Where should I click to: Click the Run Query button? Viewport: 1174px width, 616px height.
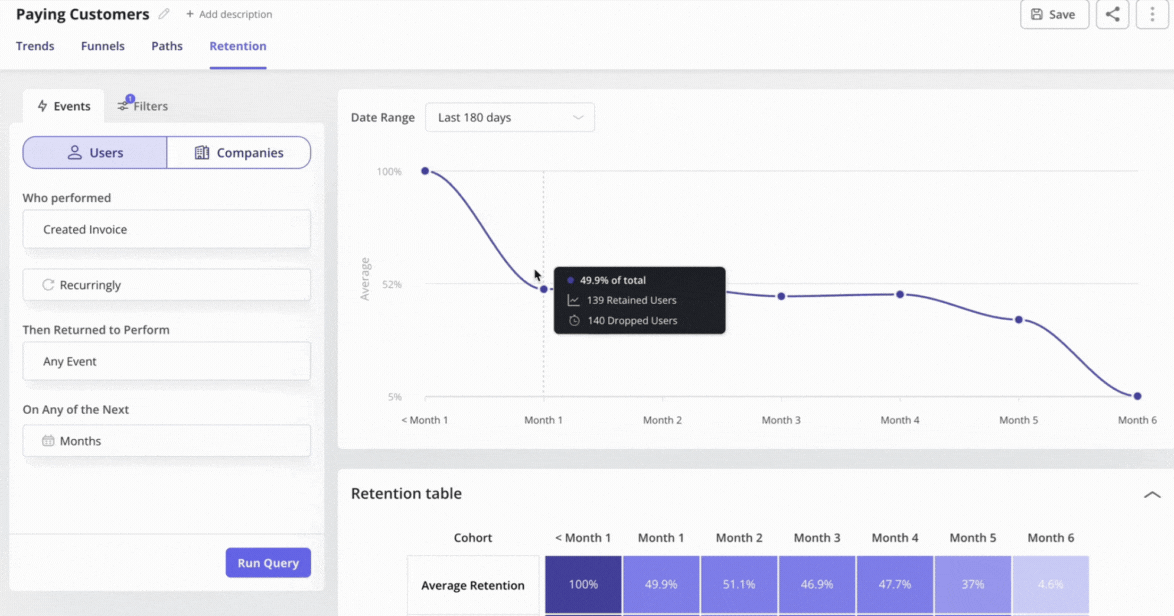268,563
